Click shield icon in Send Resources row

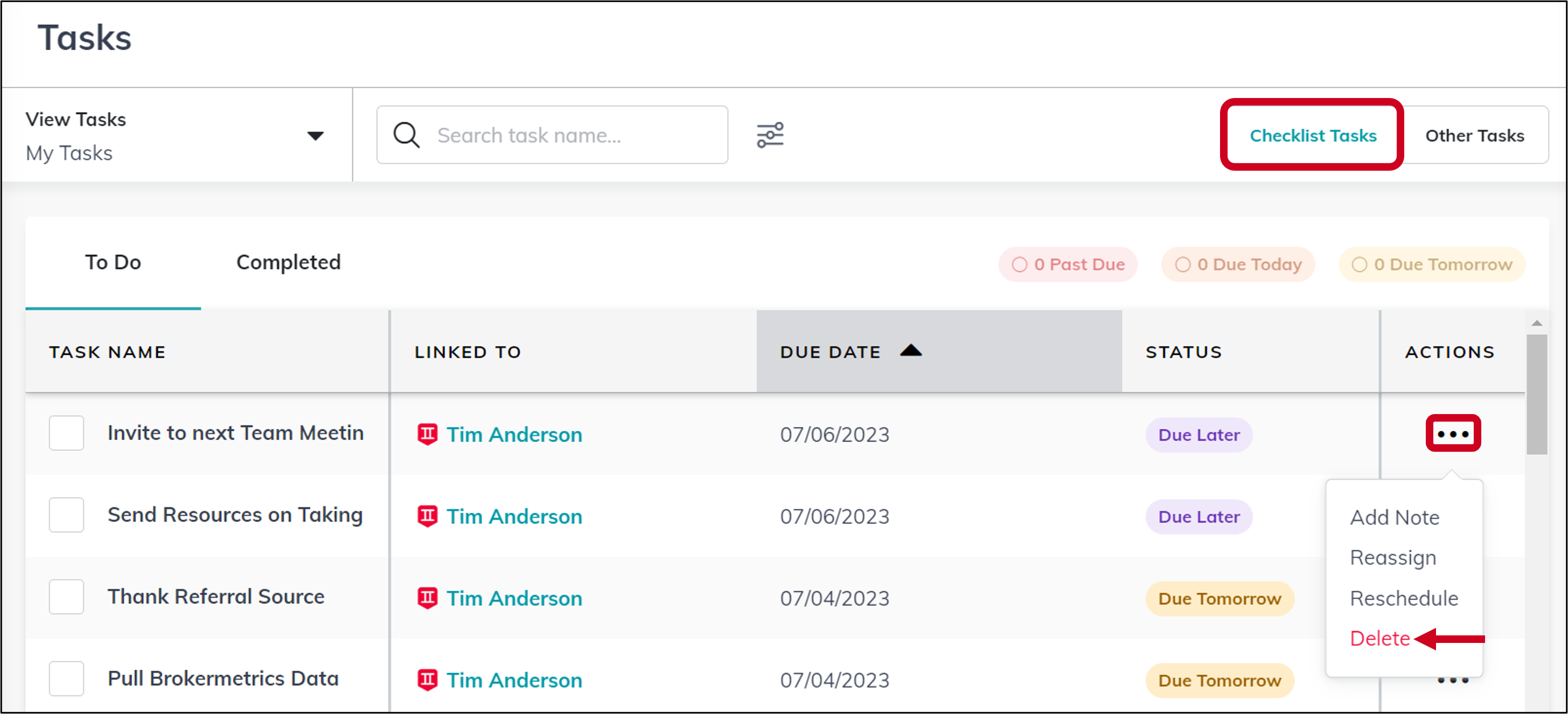pyautogui.click(x=427, y=516)
